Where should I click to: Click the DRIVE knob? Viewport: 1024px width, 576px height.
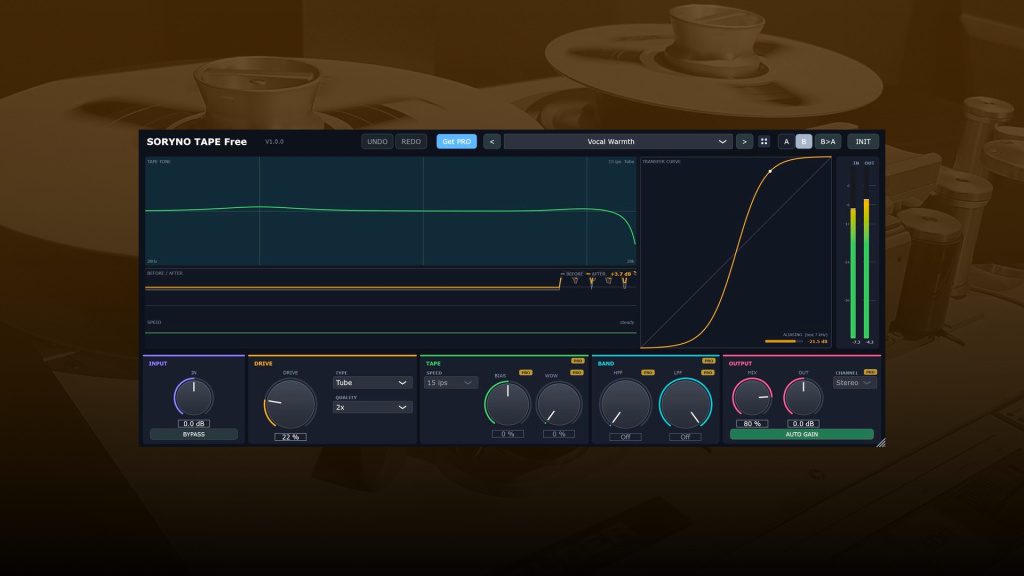tap(290, 404)
